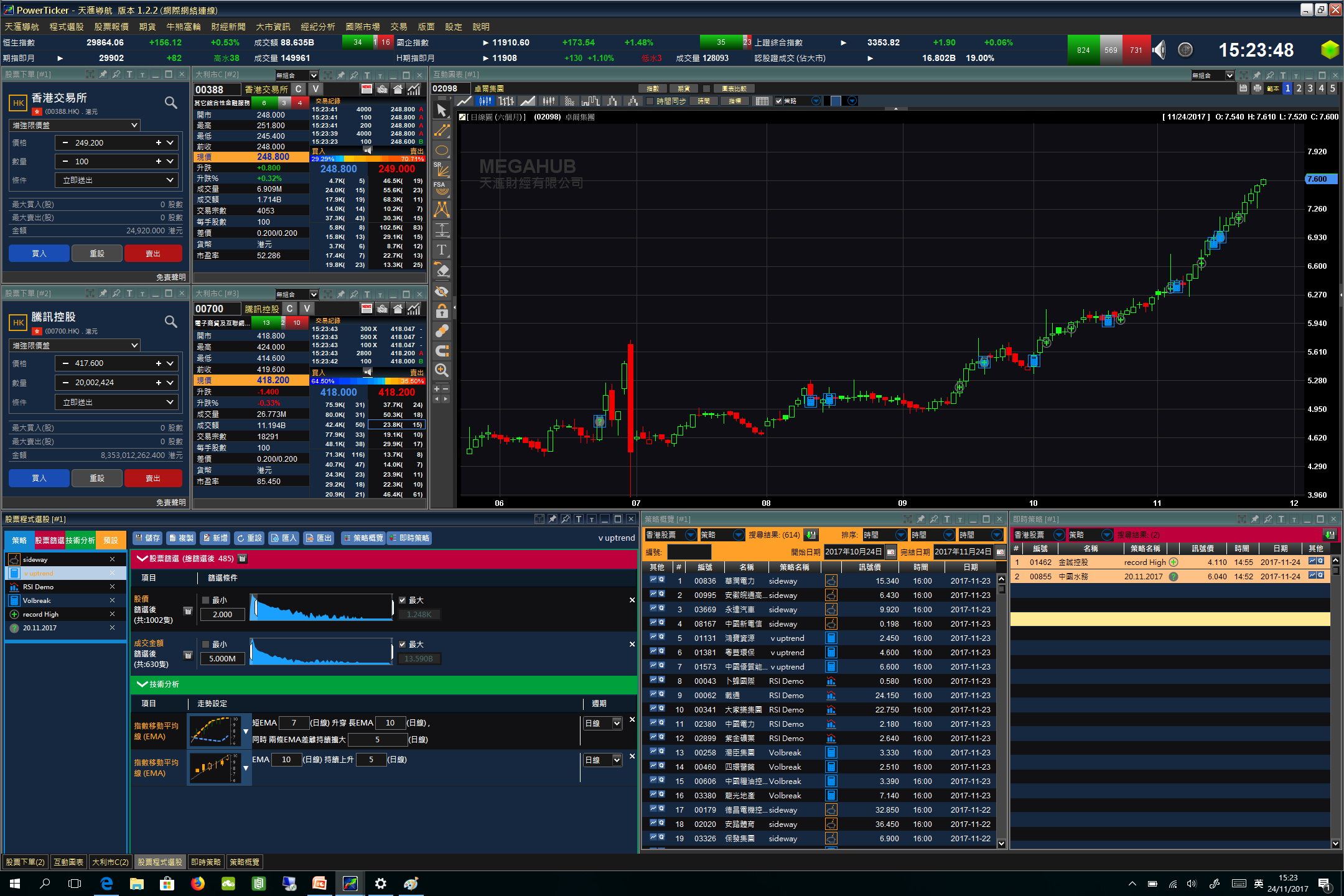Click the zoom magnifier tool in chart
This screenshot has height=896, width=1344.
coord(442,370)
